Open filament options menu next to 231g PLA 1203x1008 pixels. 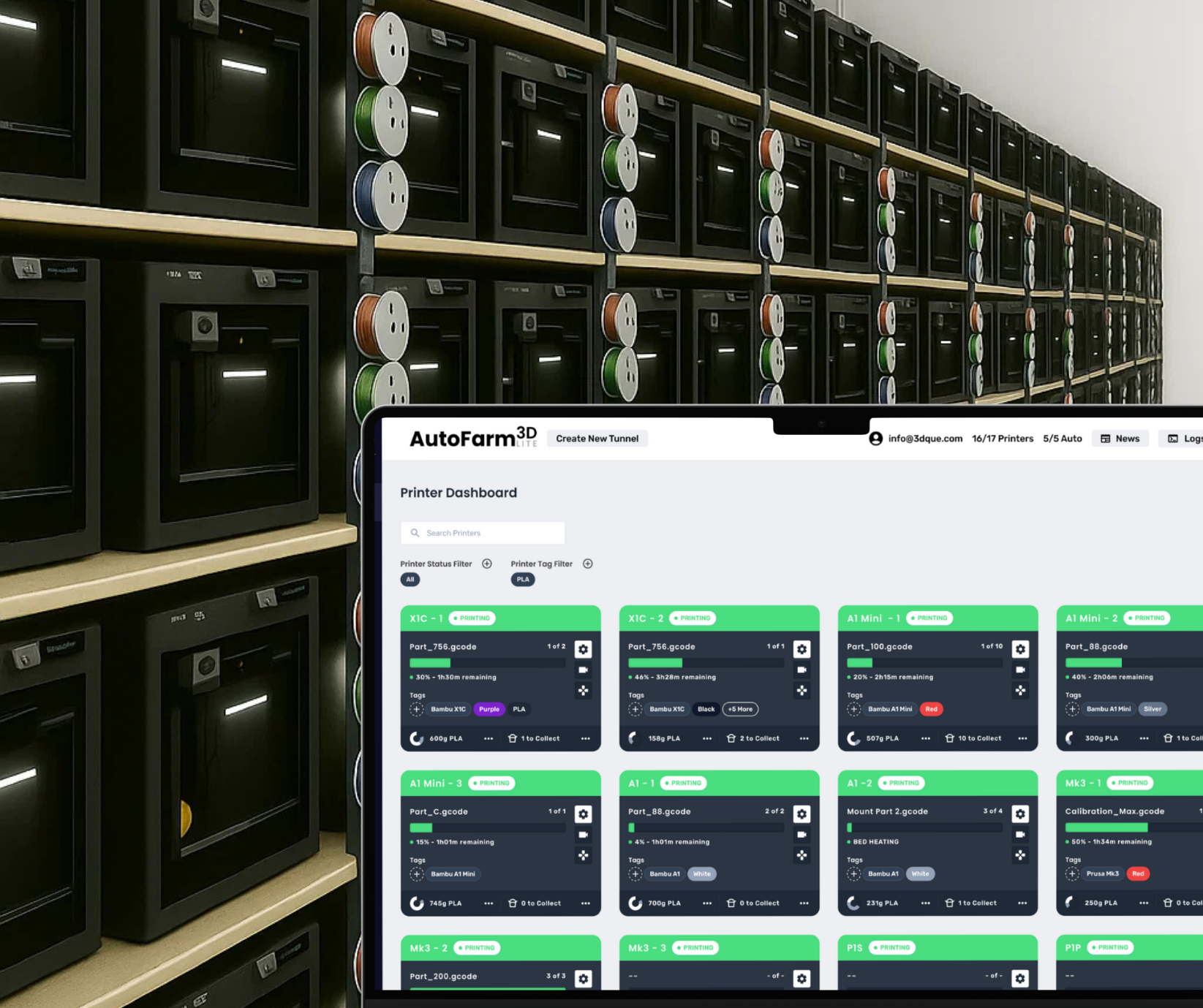926,903
